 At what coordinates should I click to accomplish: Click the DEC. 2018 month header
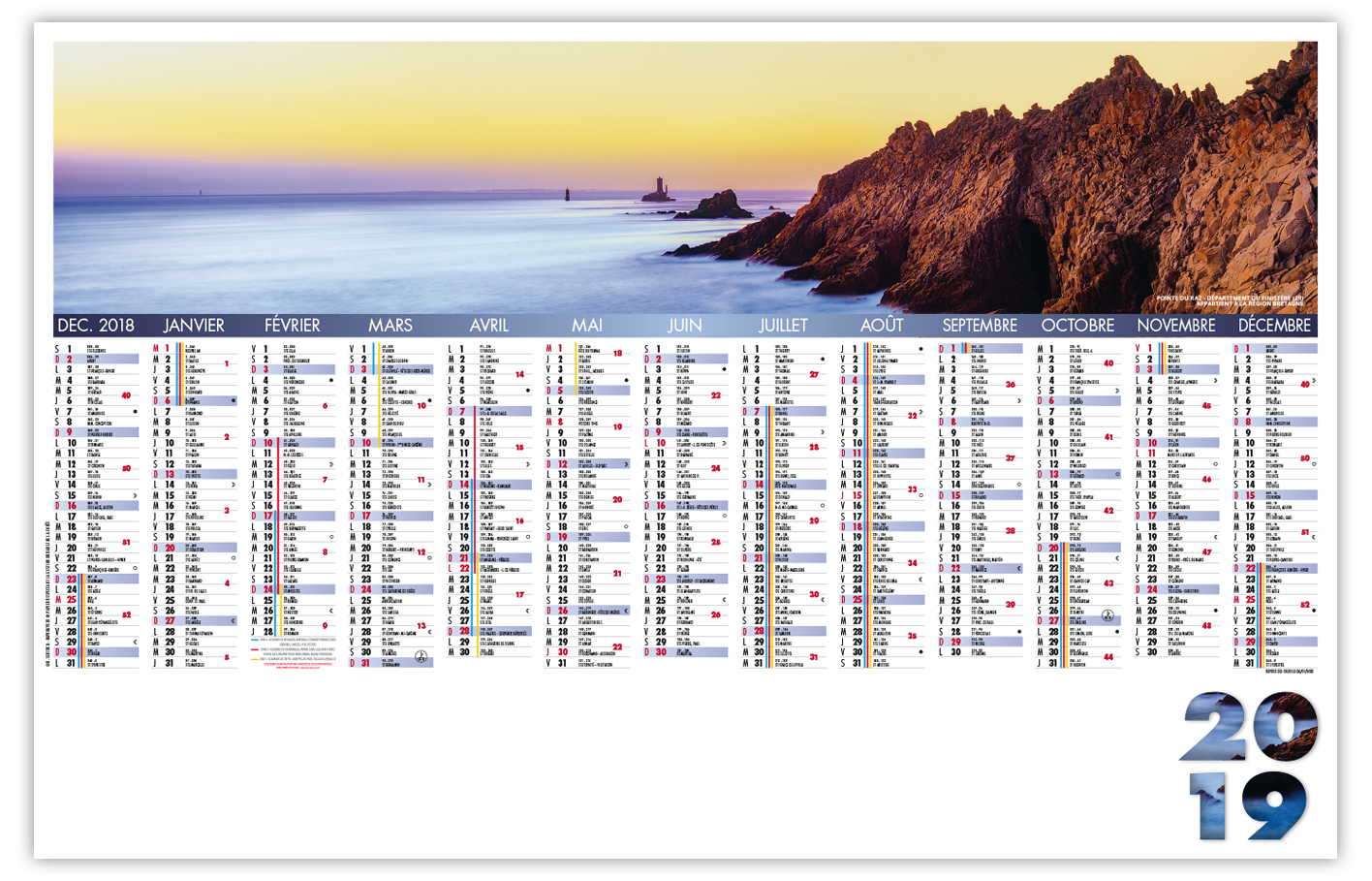(x=96, y=326)
